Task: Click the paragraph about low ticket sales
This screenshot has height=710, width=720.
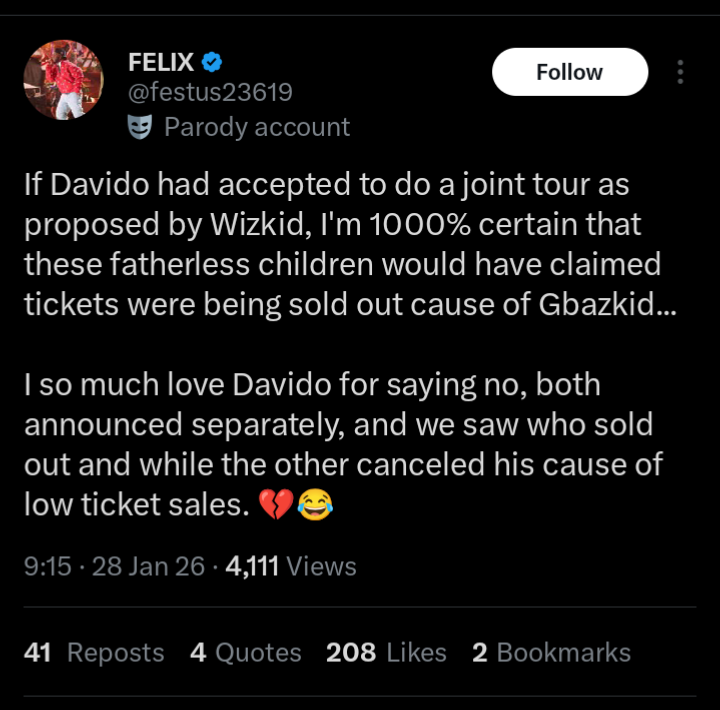Action: [338, 445]
